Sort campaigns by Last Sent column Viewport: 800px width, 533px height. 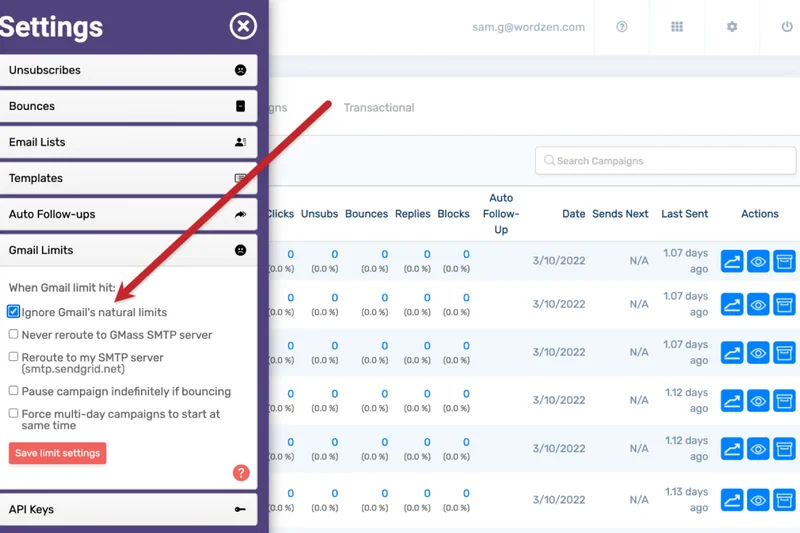(685, 214)
